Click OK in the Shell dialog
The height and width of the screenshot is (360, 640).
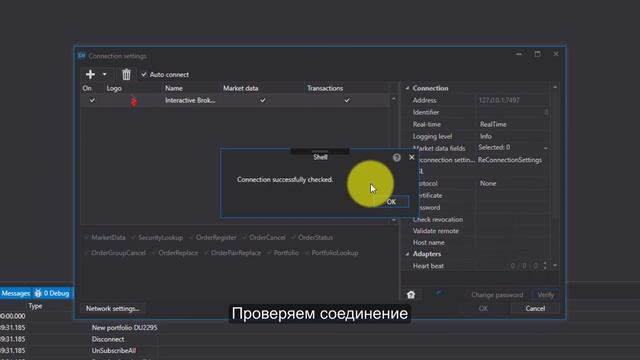click(391, 202)
